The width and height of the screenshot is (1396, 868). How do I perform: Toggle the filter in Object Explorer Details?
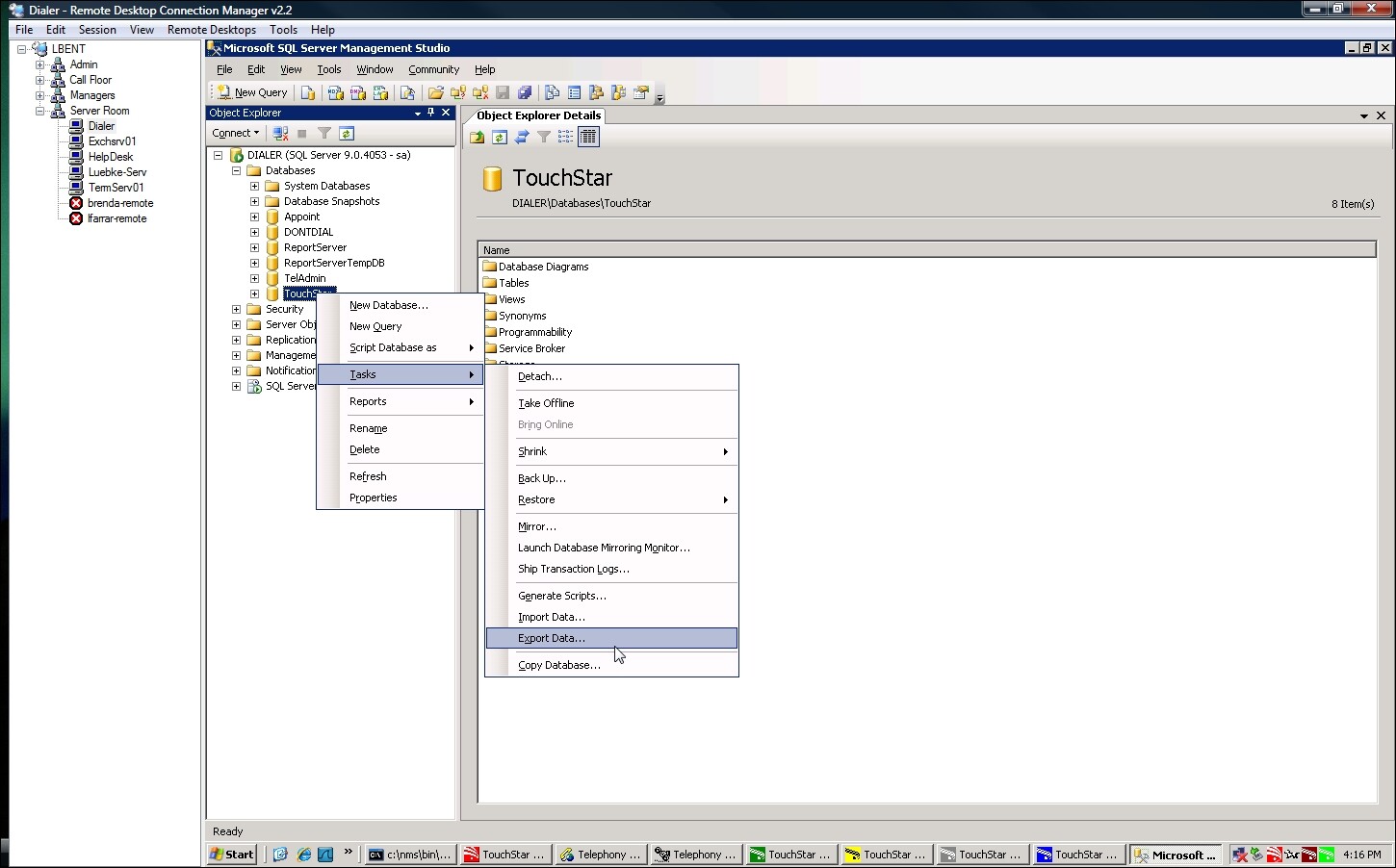click(544, 137)
